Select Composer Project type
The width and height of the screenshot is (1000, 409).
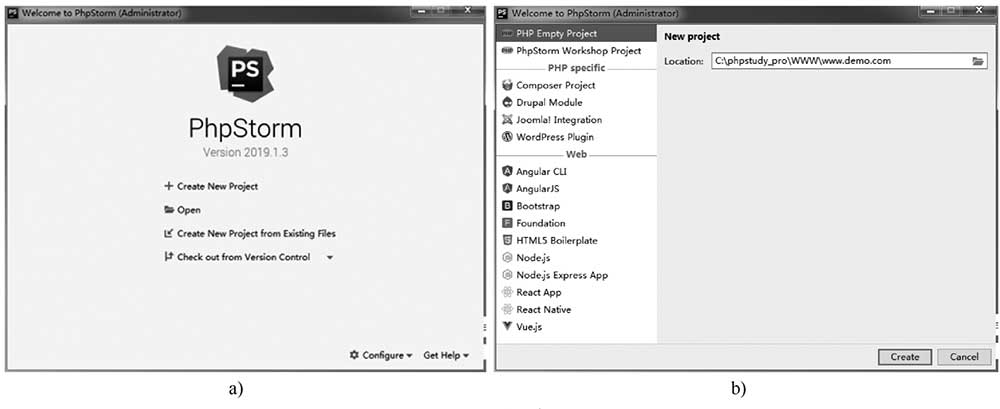click(576, 85)
